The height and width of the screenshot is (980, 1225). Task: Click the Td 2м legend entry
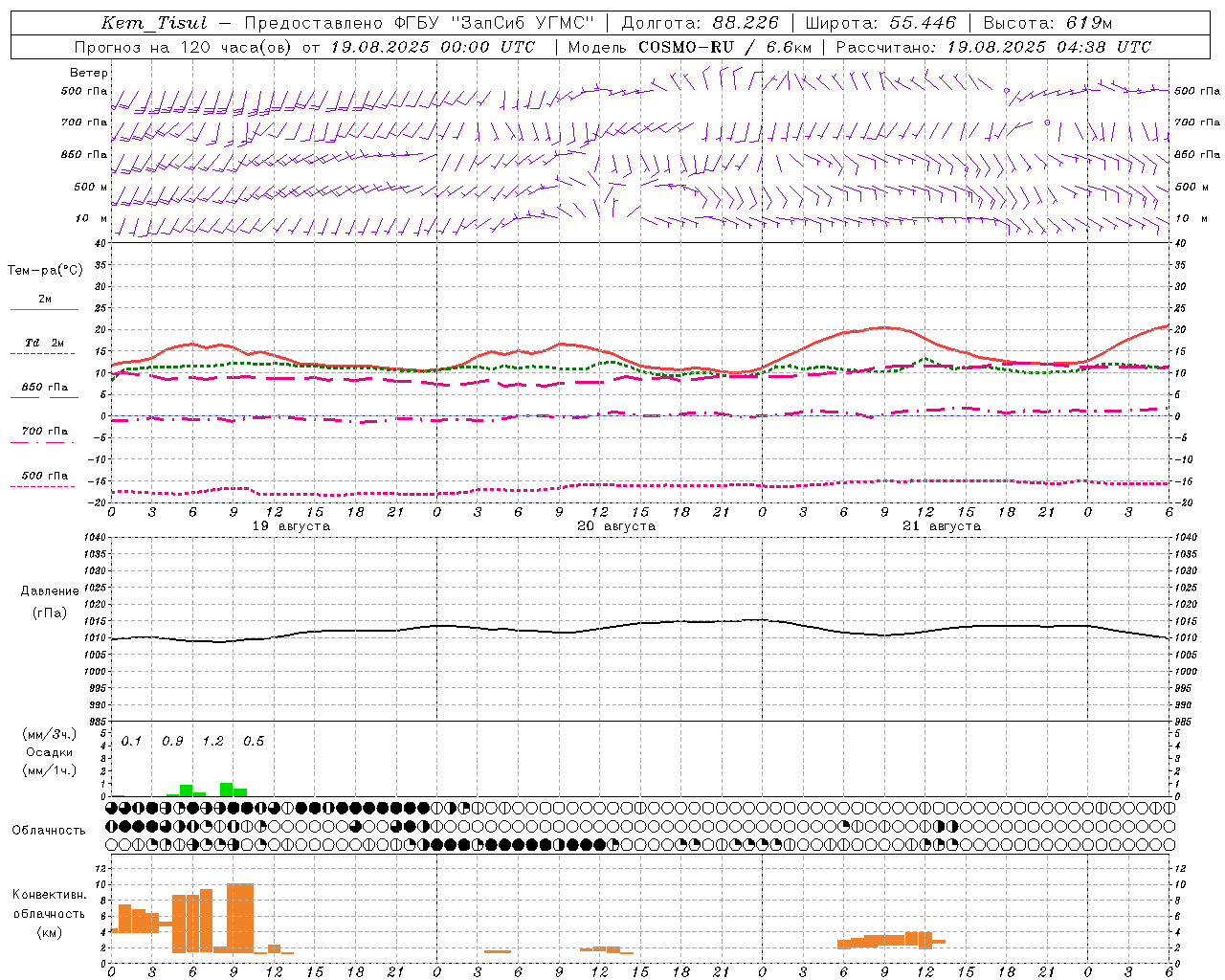coord(44,343)
